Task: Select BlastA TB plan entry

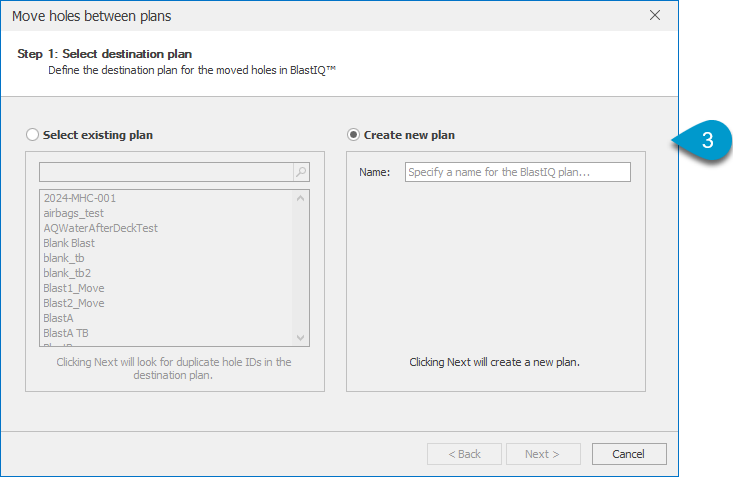Action: (66, 333)
